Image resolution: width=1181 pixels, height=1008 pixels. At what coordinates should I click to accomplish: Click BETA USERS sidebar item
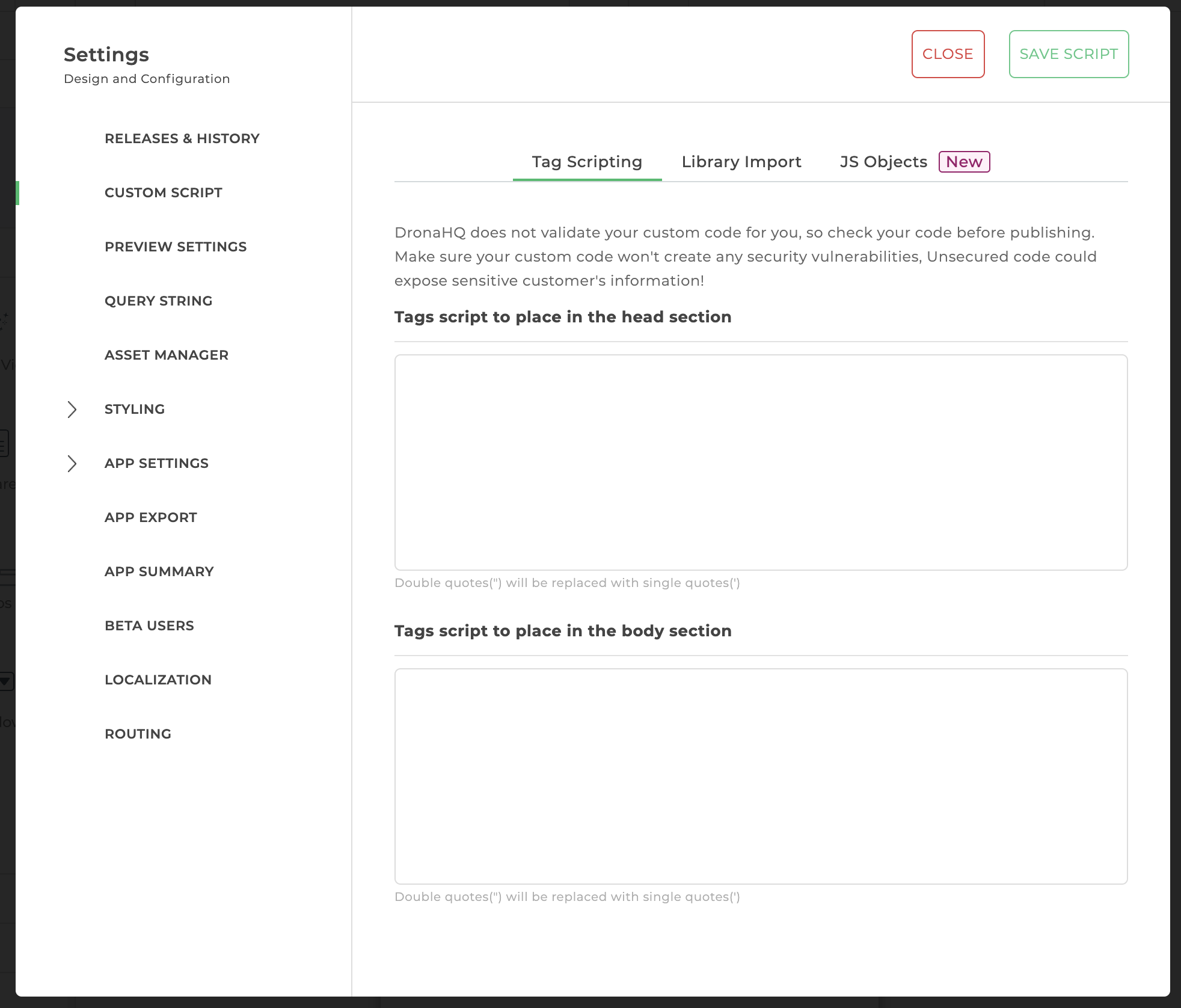click(x=149, y=625)
